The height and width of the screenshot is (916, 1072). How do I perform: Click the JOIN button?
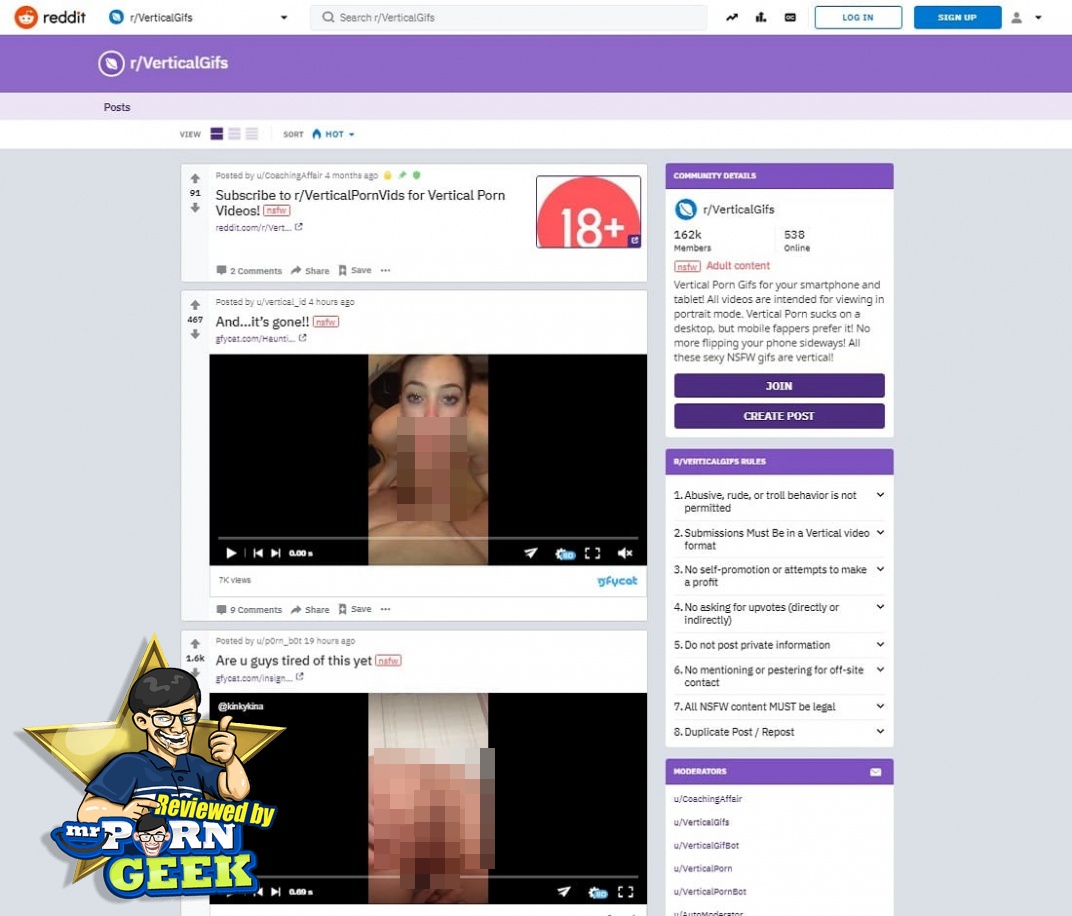tap(779, 386)
